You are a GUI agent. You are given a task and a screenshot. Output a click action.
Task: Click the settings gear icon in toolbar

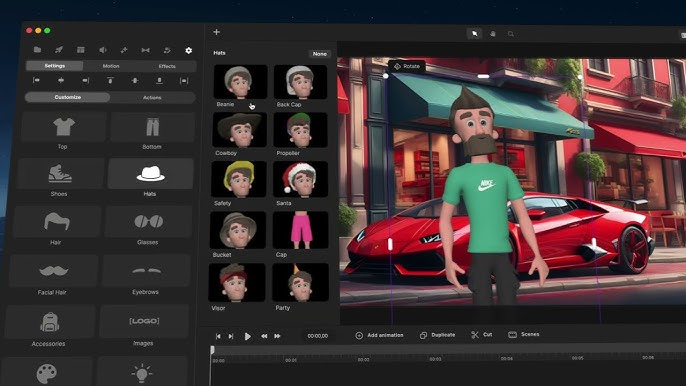[189, 50]
